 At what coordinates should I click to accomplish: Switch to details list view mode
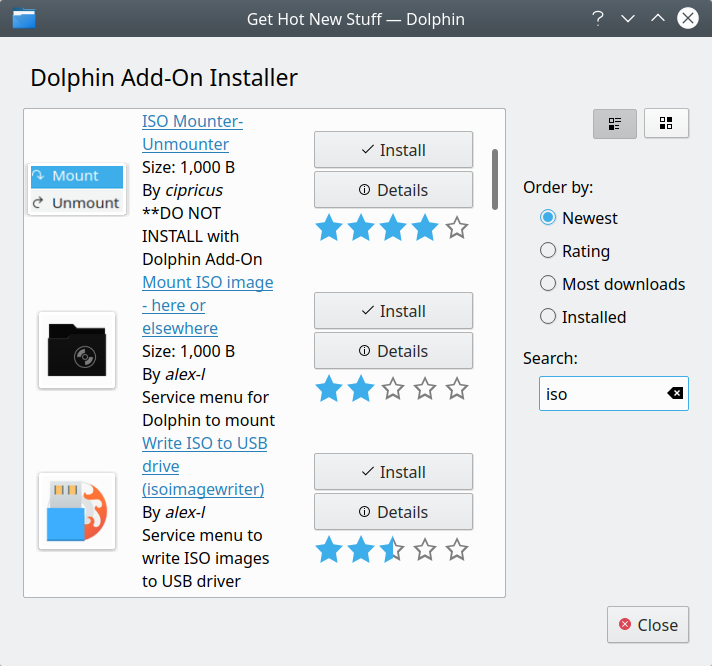coord(615,124)
